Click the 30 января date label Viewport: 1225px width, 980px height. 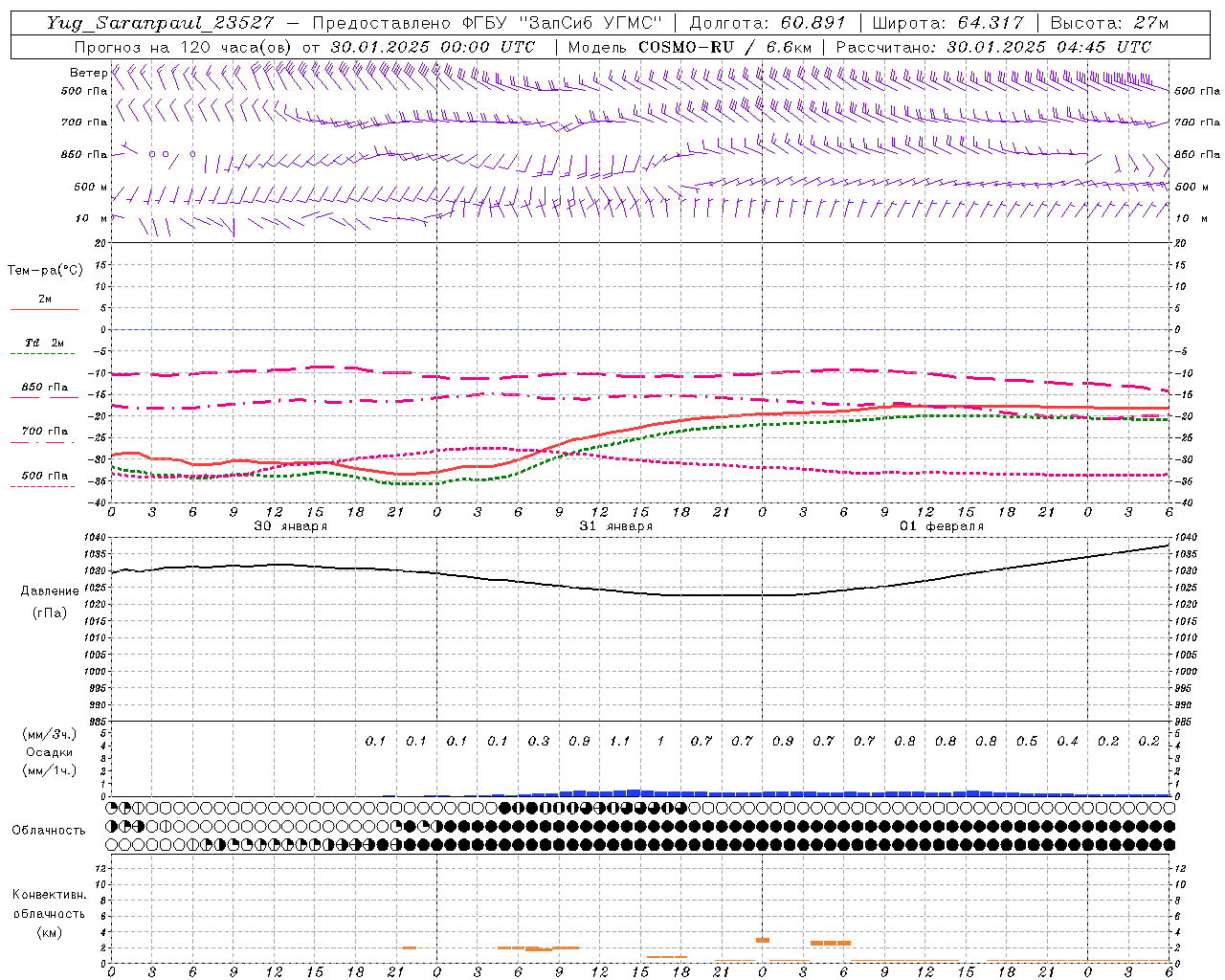point(290,526)
